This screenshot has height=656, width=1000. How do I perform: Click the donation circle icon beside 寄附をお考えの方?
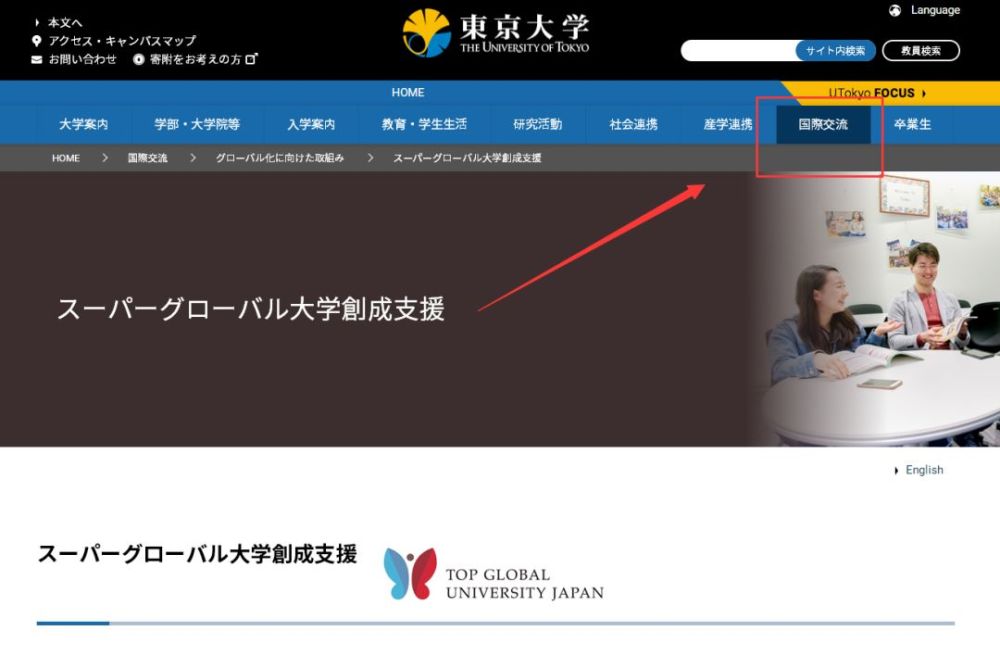click(x=138, y=59)
